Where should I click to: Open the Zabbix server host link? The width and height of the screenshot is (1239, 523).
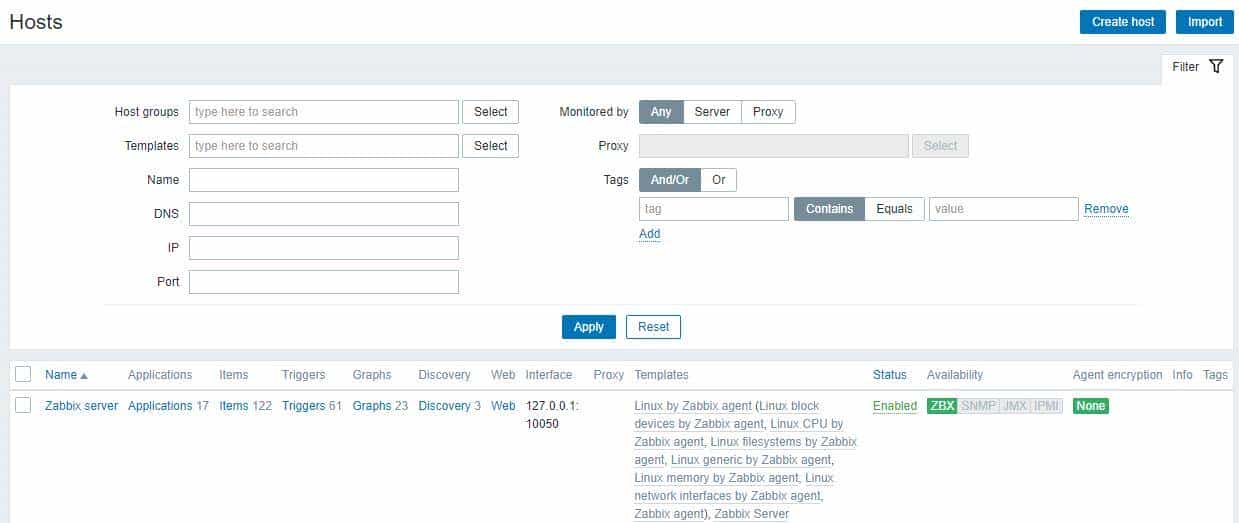(81, 406)
